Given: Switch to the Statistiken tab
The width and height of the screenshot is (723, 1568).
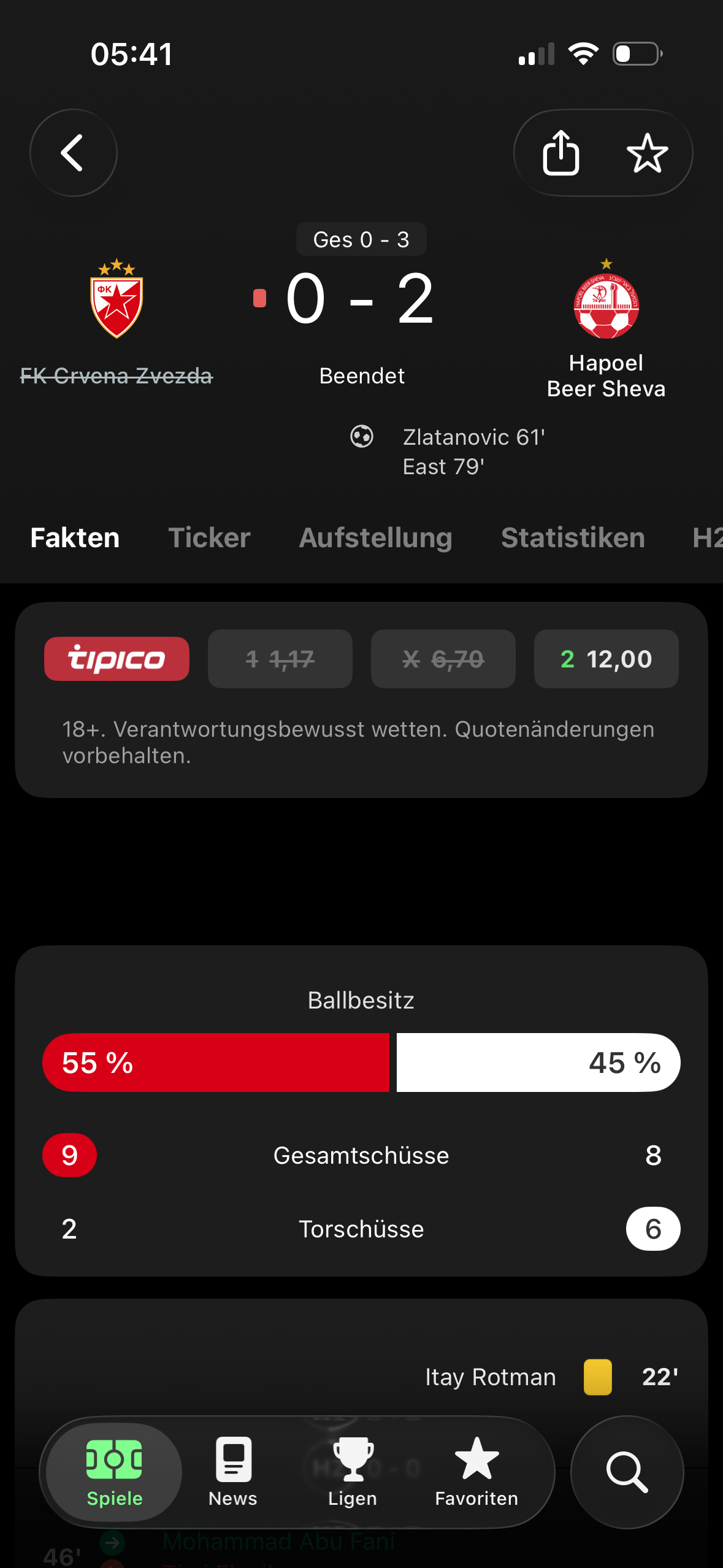Looking at the screenshot, I should 573,537.
